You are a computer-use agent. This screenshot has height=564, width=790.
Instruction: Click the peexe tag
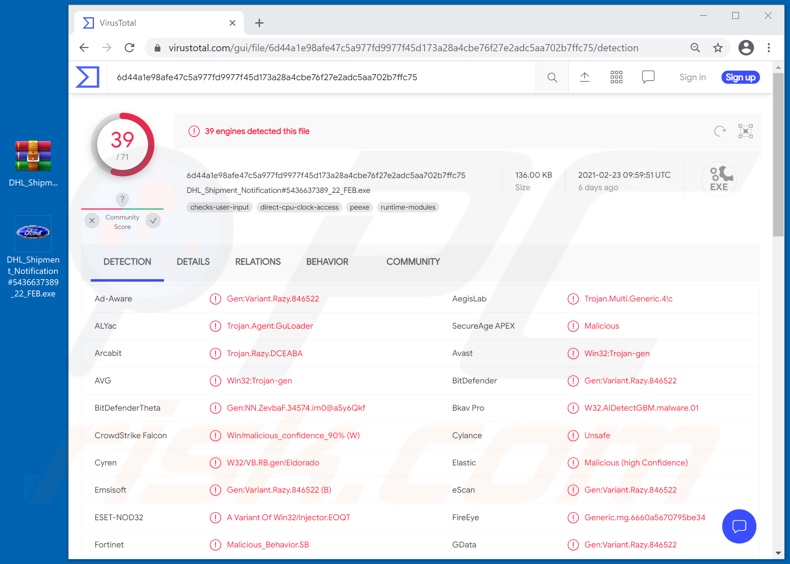(359, 207)
